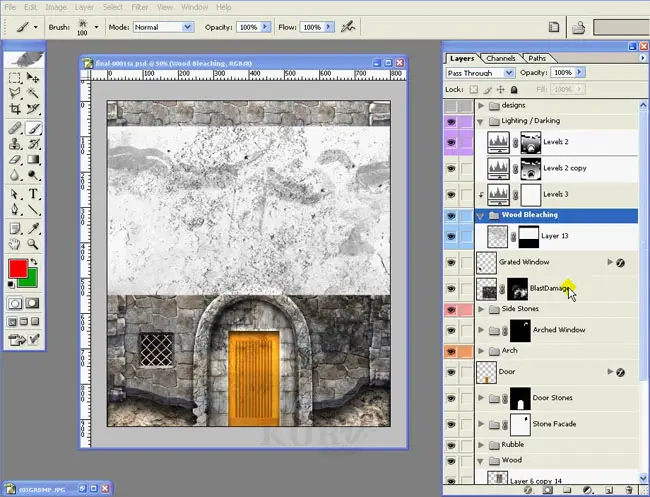650x497 pixels.
Task: Click the layer Opacity value field
Action: pyautogui.click(x=563, y=73)
